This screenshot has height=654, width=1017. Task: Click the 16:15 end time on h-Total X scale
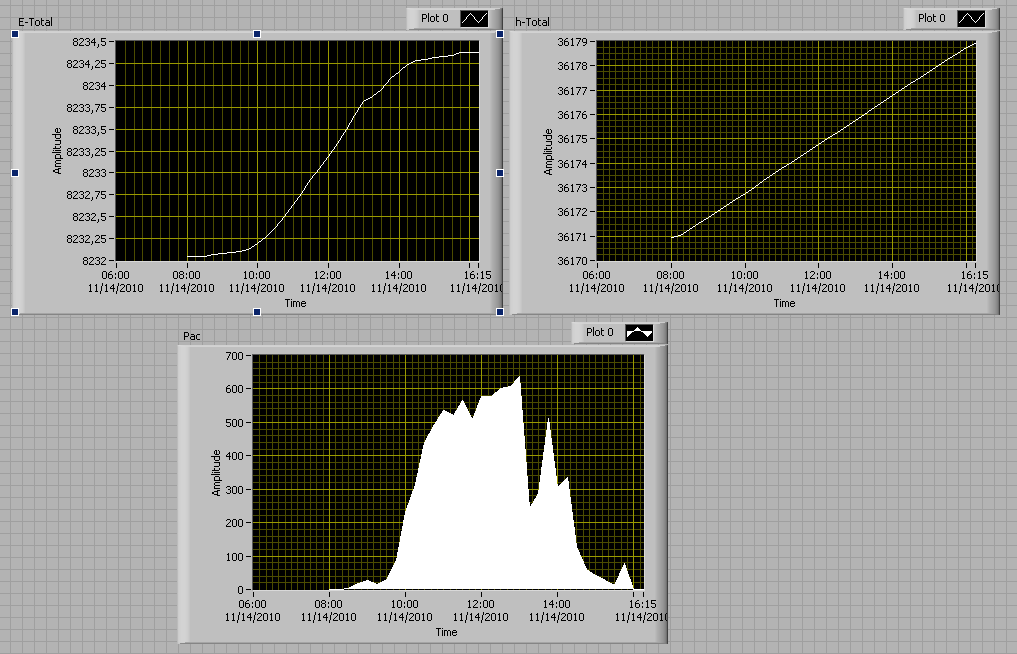pyautogui.click(x=975, y=275)
